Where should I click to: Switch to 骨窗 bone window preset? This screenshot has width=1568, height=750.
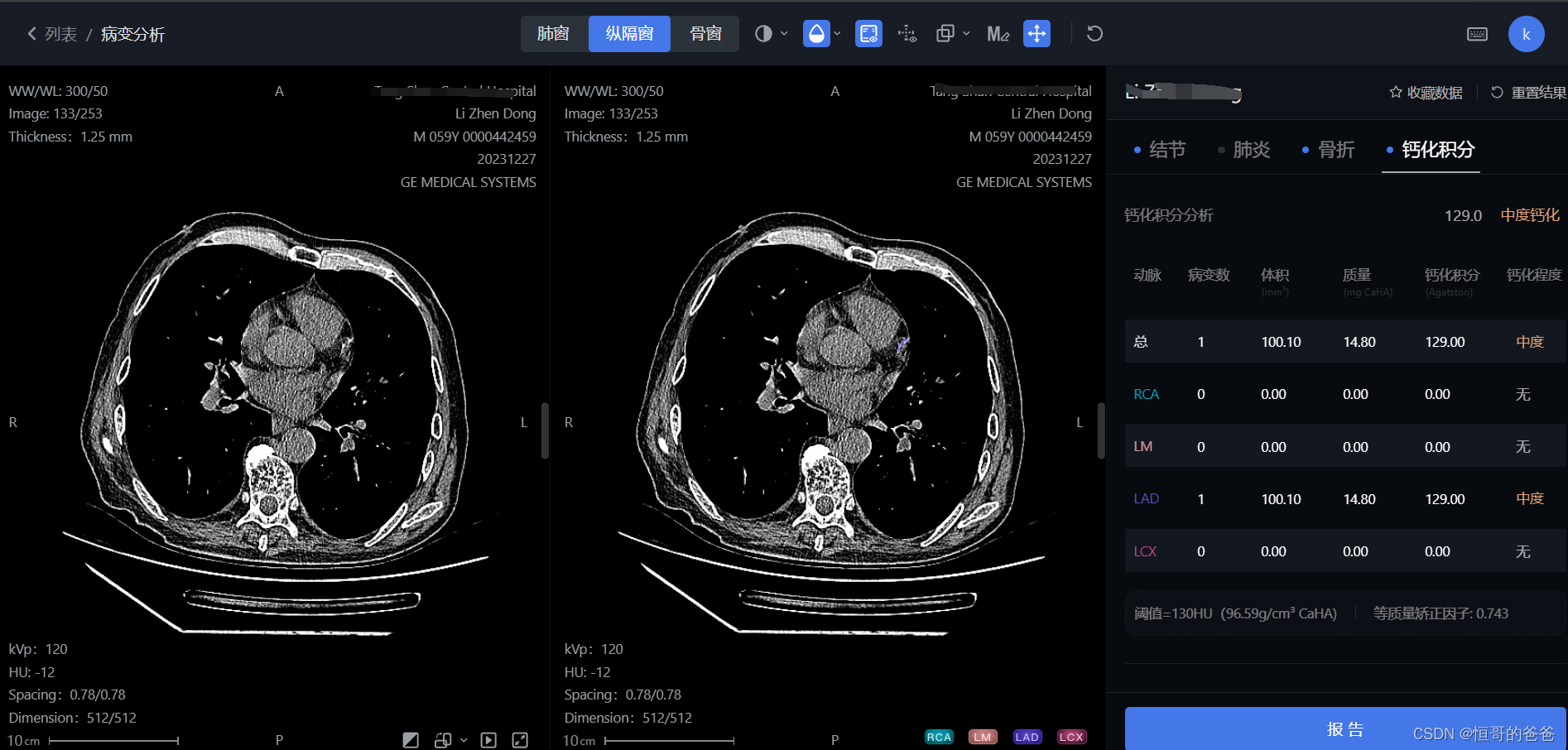[705, 34]
